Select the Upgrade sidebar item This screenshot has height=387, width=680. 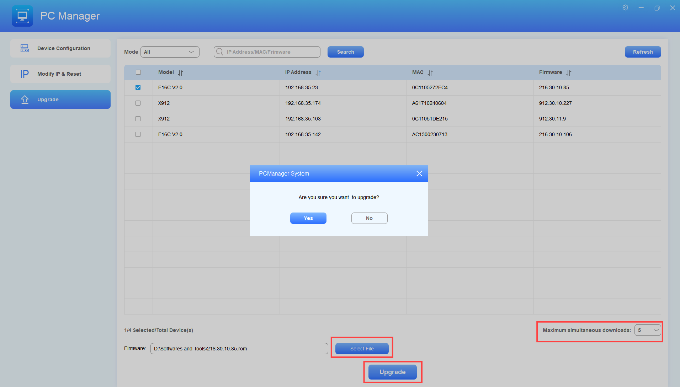click(60, 99)
